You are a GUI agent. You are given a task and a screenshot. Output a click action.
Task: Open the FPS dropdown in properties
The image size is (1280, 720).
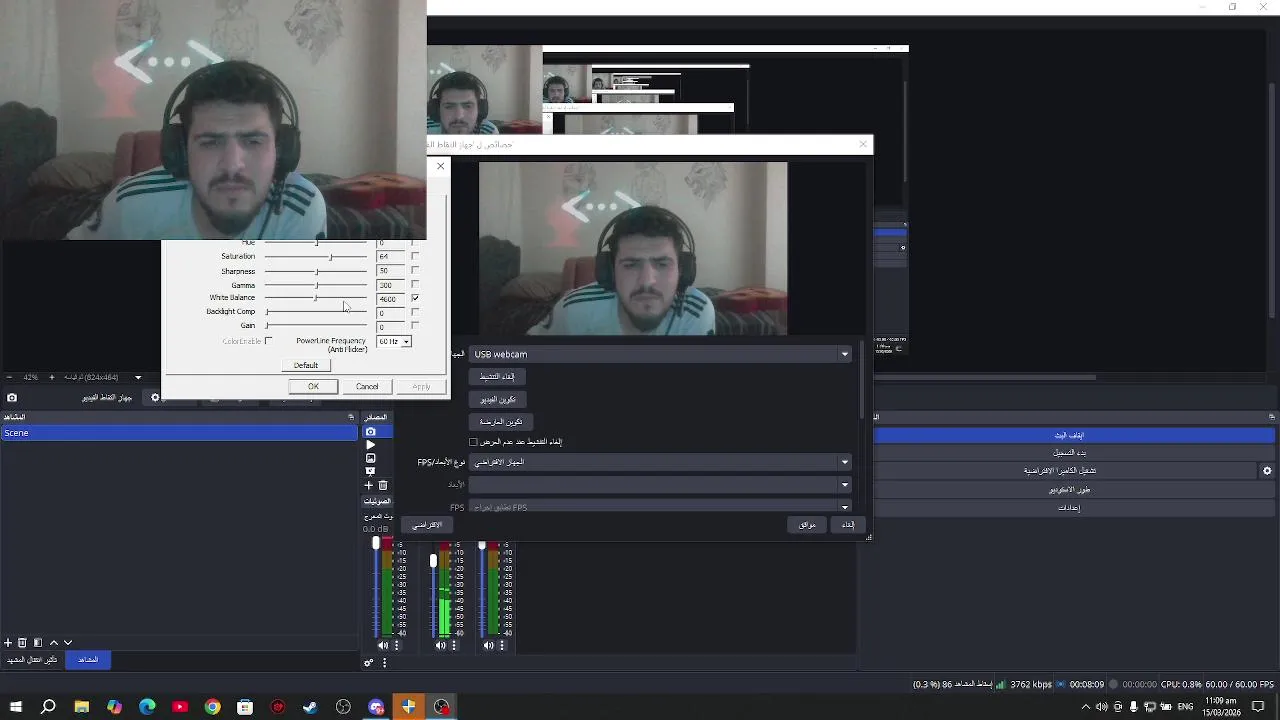coord(660,507)
